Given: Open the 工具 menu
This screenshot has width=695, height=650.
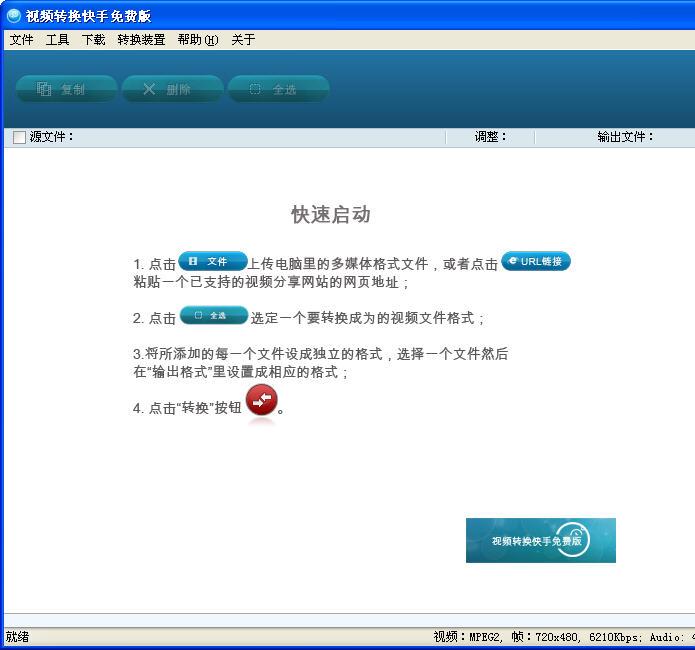Looking at the screenshot, I should [x=57, y=40].
